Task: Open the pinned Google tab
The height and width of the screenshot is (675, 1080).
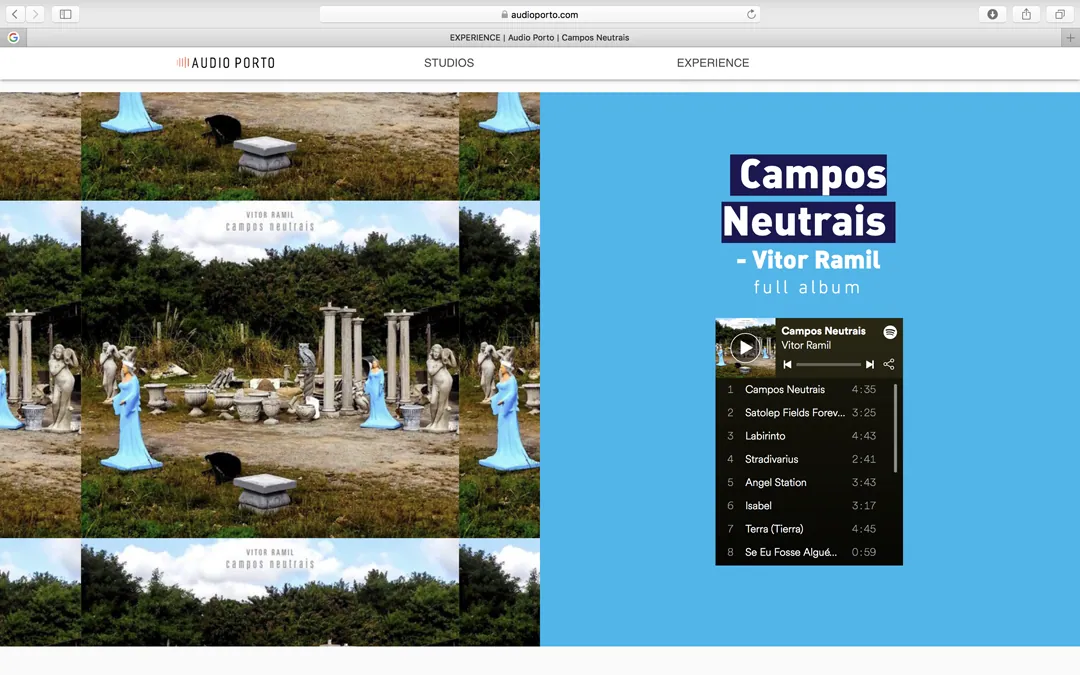Action: pyautogui.click(x=13, y=38)
